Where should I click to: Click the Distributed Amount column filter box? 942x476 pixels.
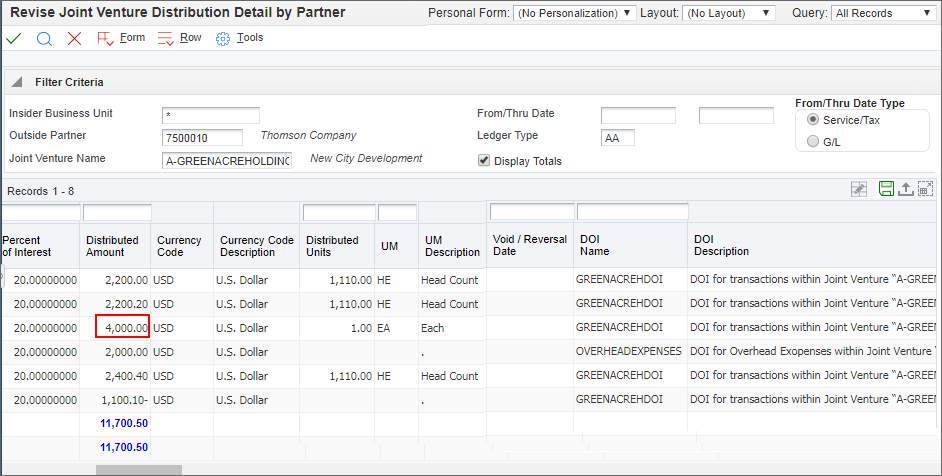117,212
